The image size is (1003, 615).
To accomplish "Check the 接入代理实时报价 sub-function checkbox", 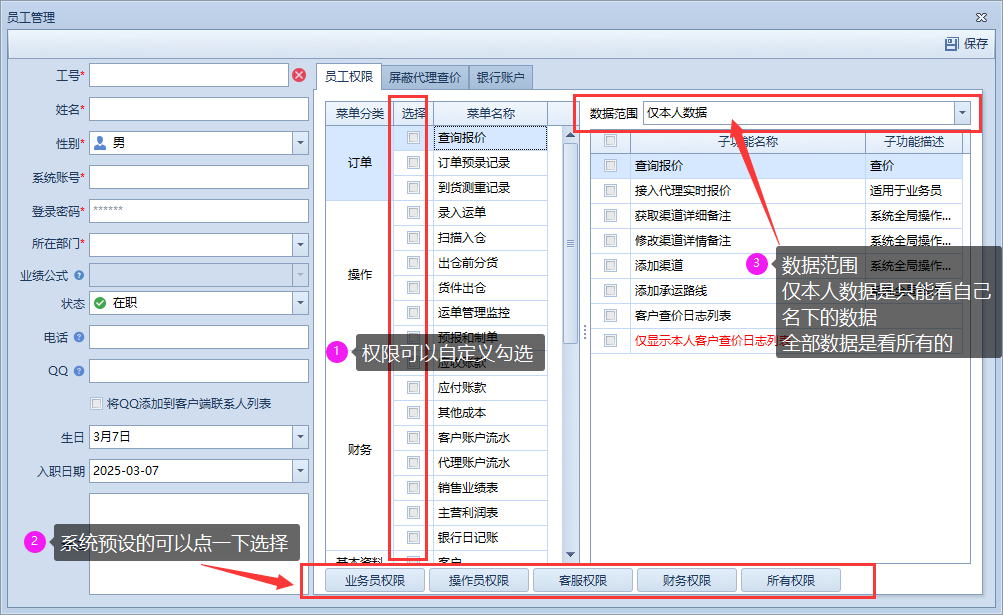I will pyautogui.click(x=611, y=190).
